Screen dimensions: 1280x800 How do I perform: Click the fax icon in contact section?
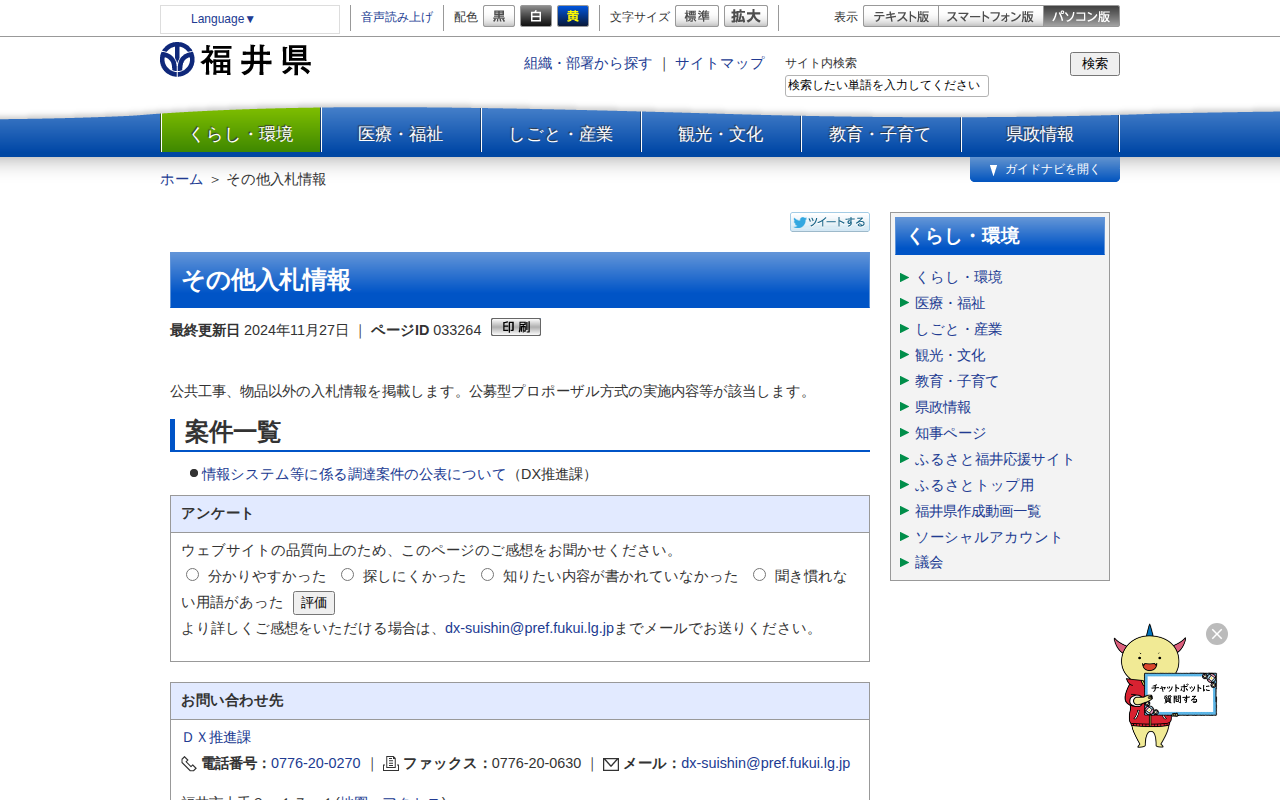pos(391,764)
